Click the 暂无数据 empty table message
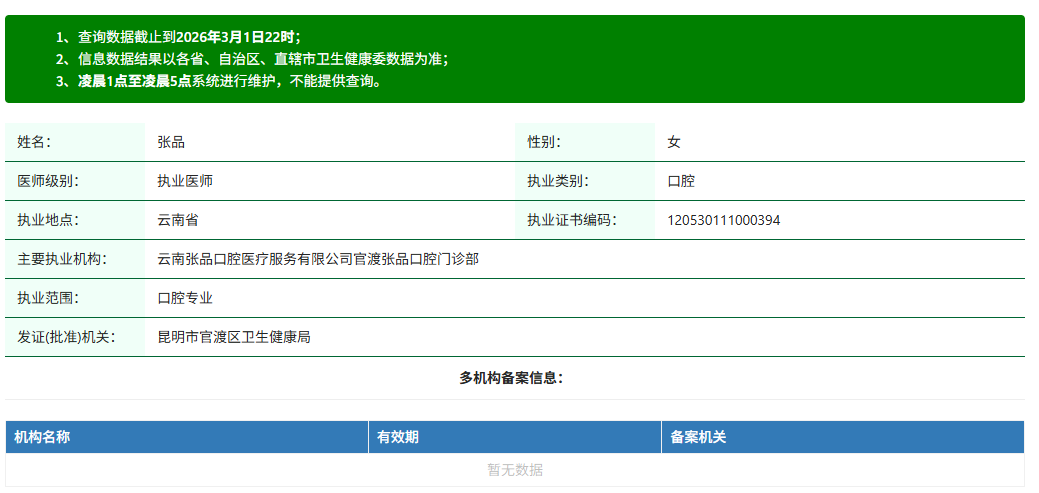Viewport: 1039px width, 493px height. coord(515,470)
